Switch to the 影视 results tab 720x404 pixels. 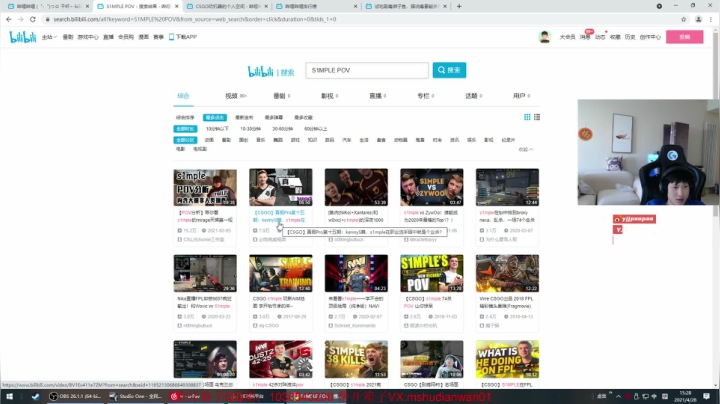pos(329,95)
